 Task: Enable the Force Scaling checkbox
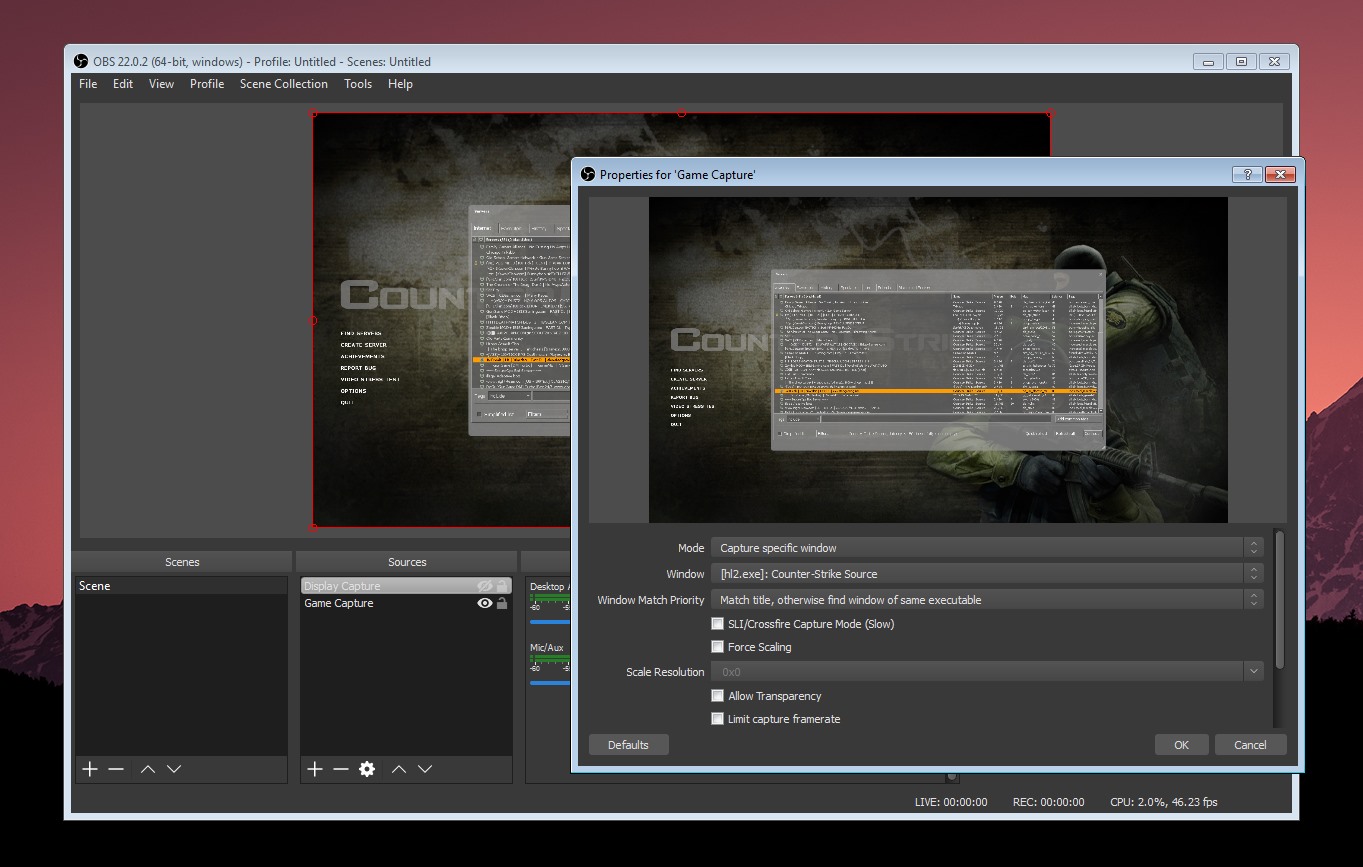[717, 647]
